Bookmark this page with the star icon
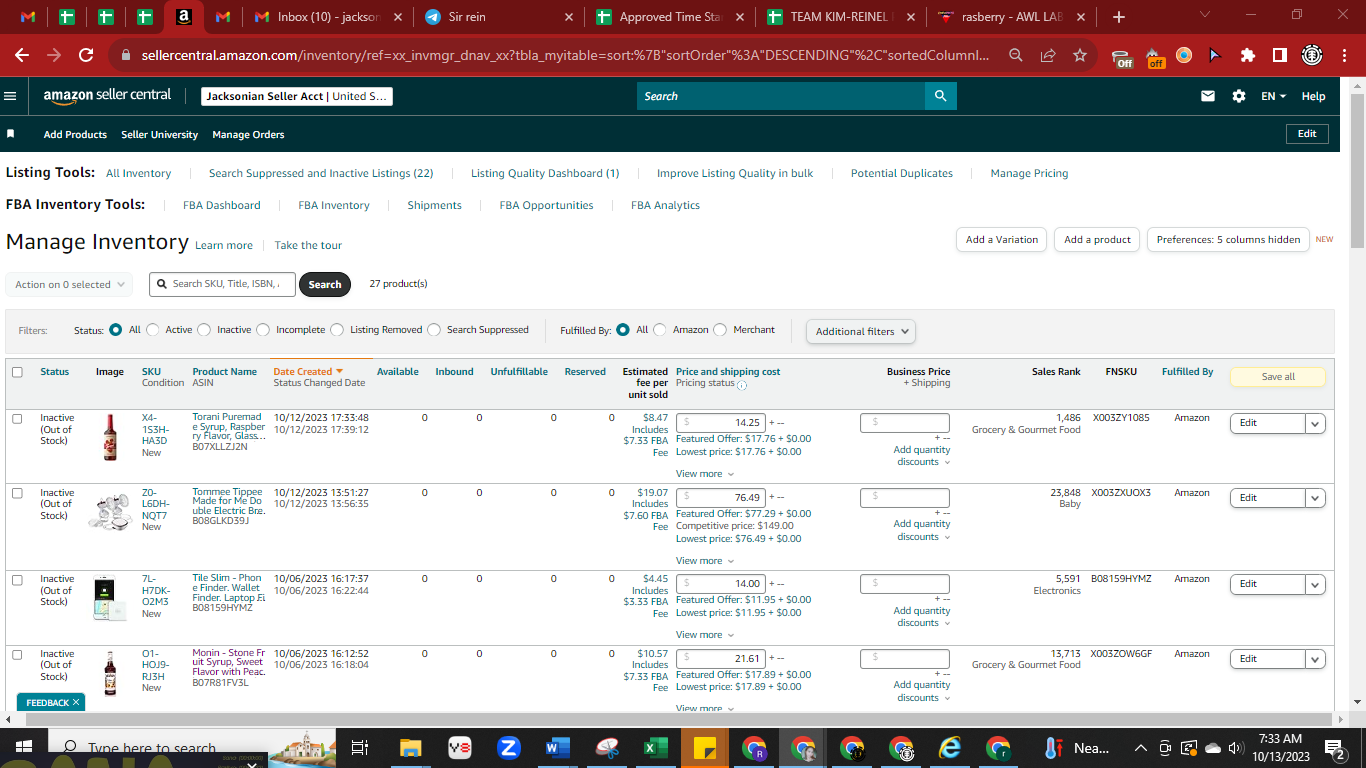This screenshot has width=1366, height=768. [1080, 55]
